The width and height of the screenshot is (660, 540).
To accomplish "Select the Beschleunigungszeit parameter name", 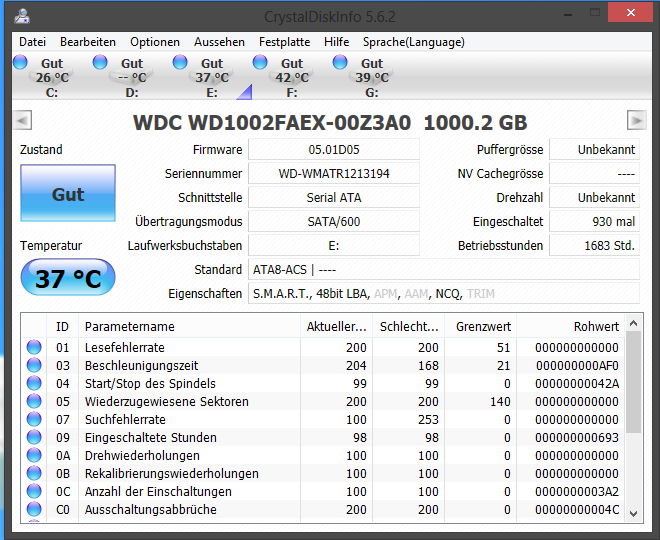I will pyautogui.click(x=141, y=366).
